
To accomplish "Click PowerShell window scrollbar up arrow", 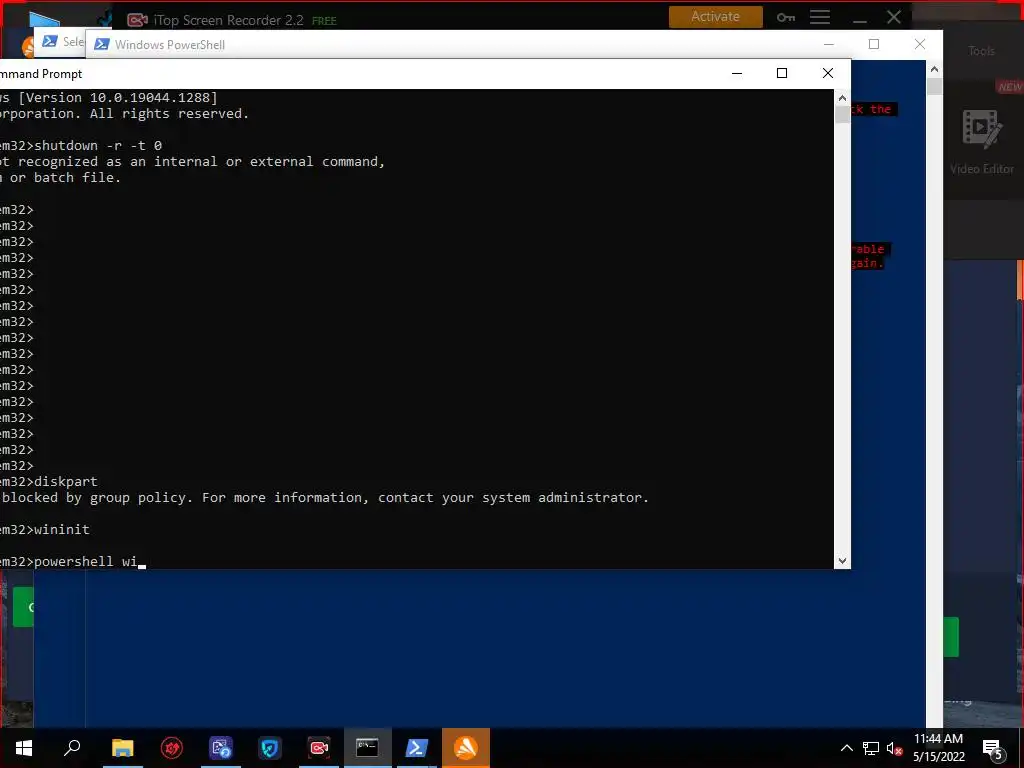I will 935,69.
